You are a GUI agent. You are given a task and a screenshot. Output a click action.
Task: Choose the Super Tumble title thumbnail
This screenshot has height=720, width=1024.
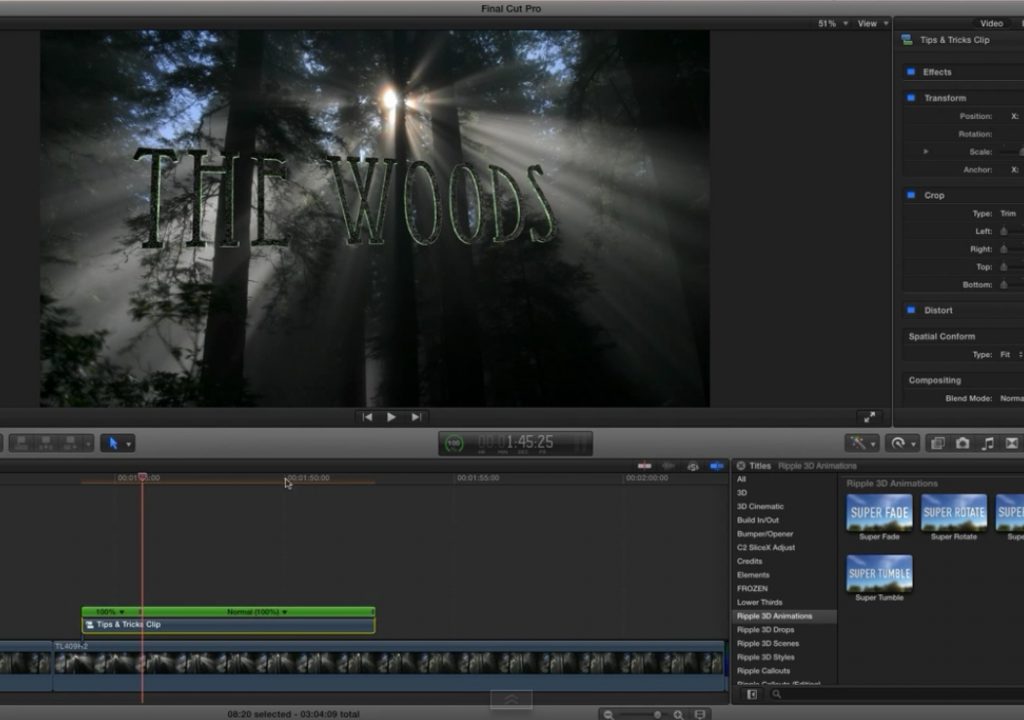coord(879,573)
